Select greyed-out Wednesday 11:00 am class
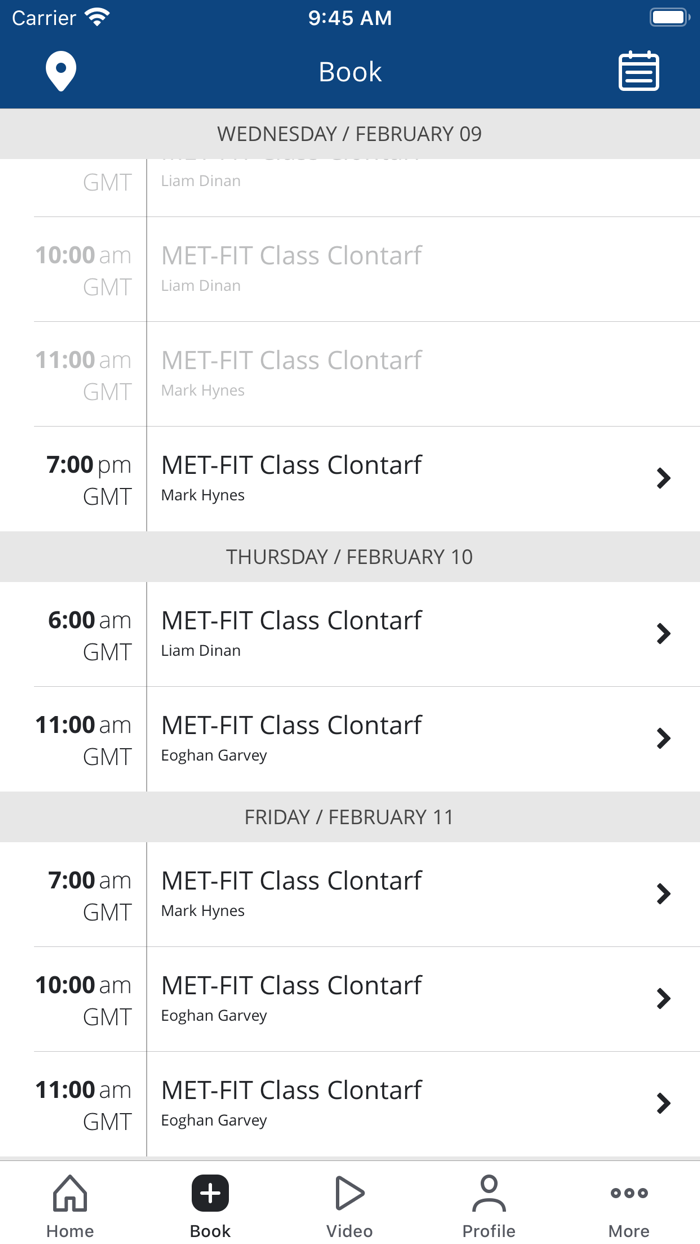Viewport: 700px width, 1244px height. [291, 361]
